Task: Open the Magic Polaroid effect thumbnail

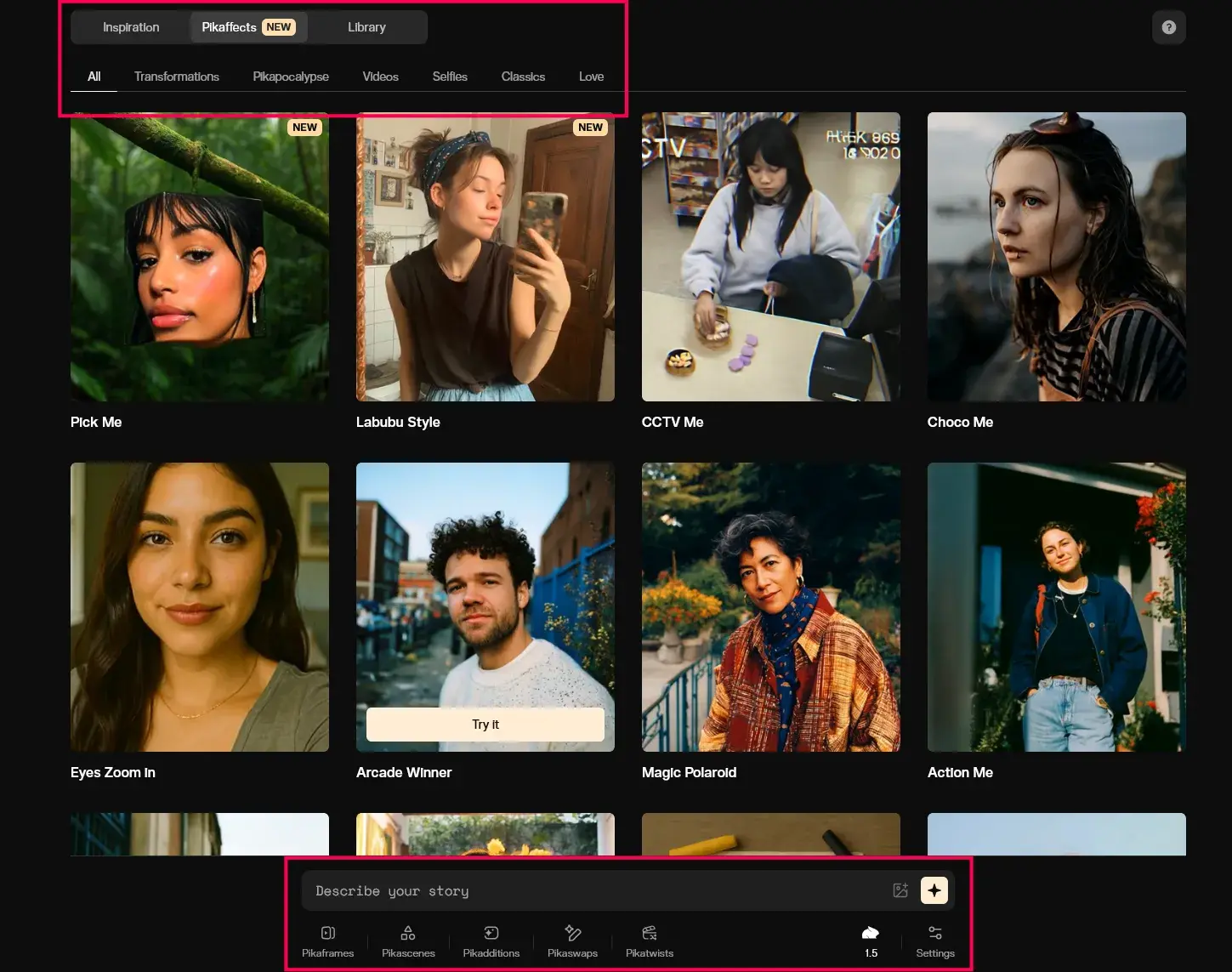Action: pos(770,607)
